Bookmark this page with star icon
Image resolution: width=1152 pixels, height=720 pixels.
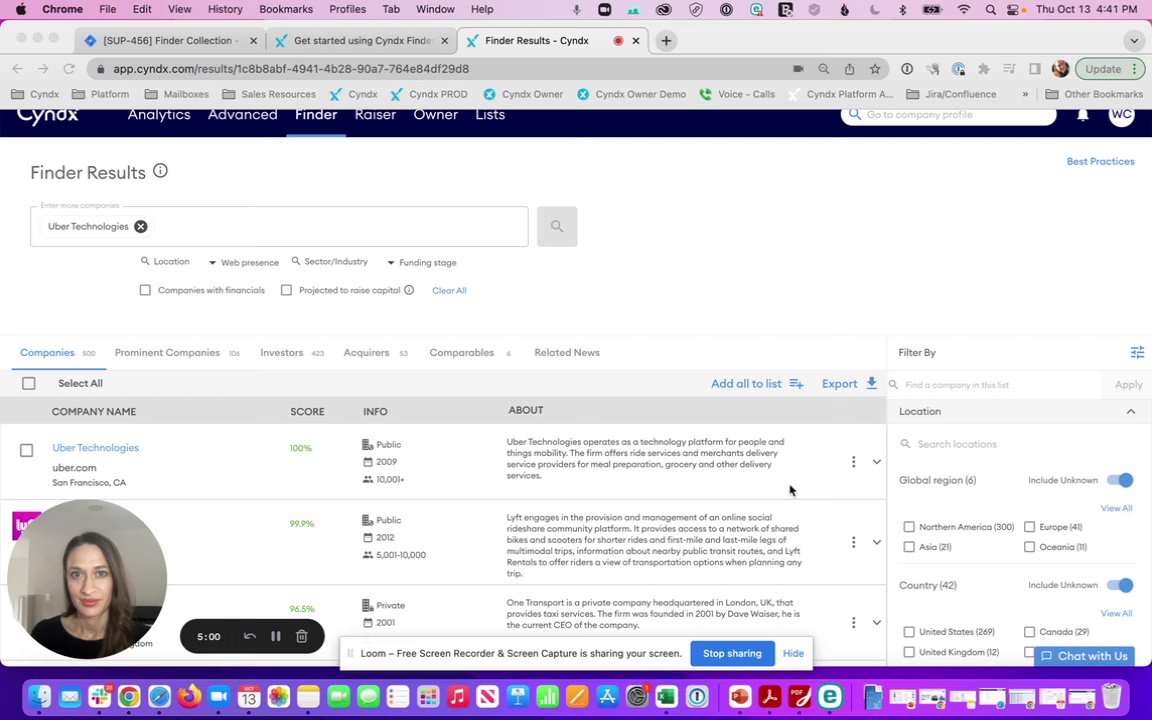874,69
